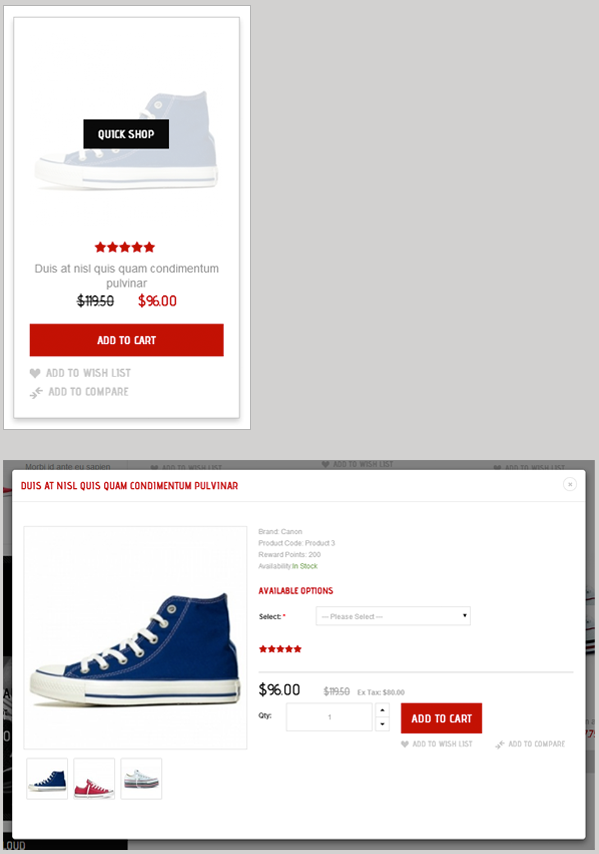Select the red sneaker thumbnail
The width and height of the screenshot is (599, 854).
(x=94, y=779)
